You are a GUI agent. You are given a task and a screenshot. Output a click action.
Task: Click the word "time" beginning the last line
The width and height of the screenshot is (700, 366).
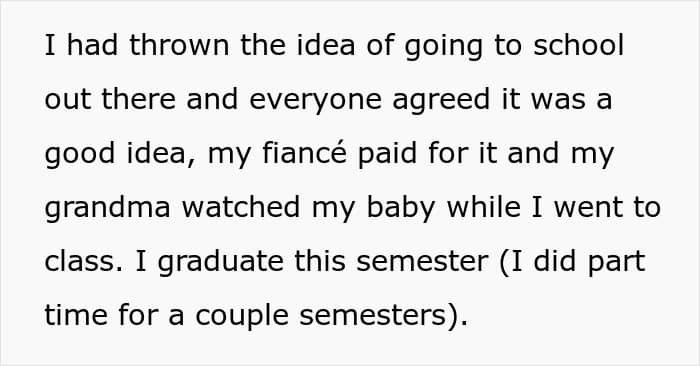[76, 315]
